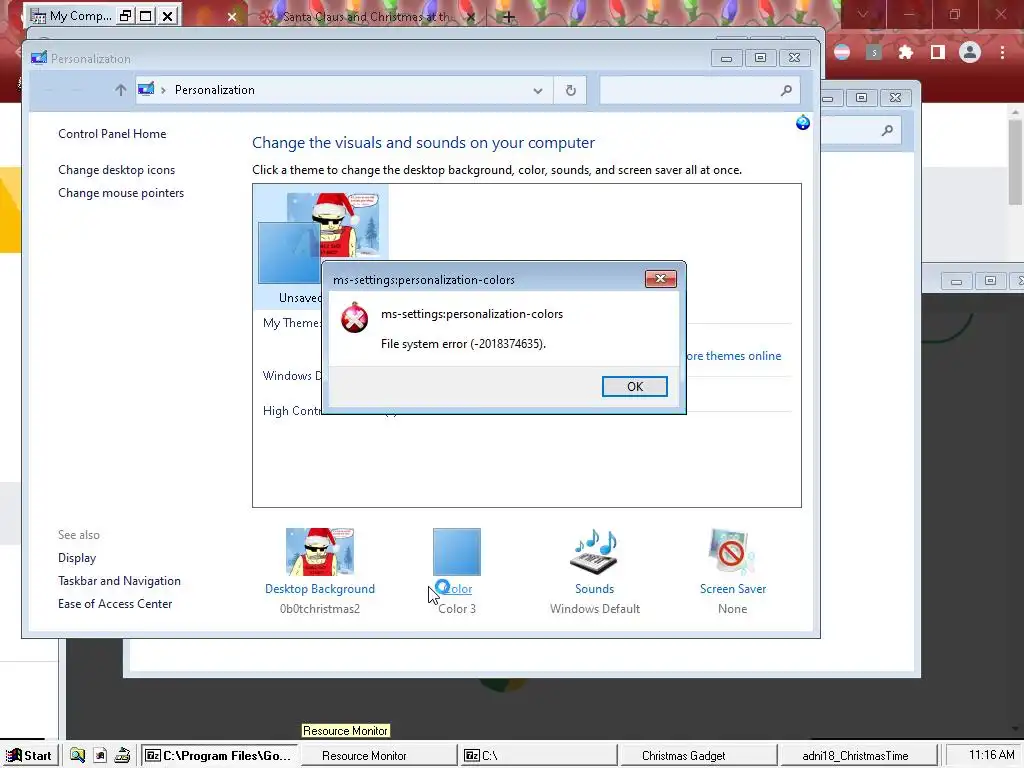Click the Screen Saver link label
The height and width of the screenshot is (768, 1024).
click(x=733, y=589)
